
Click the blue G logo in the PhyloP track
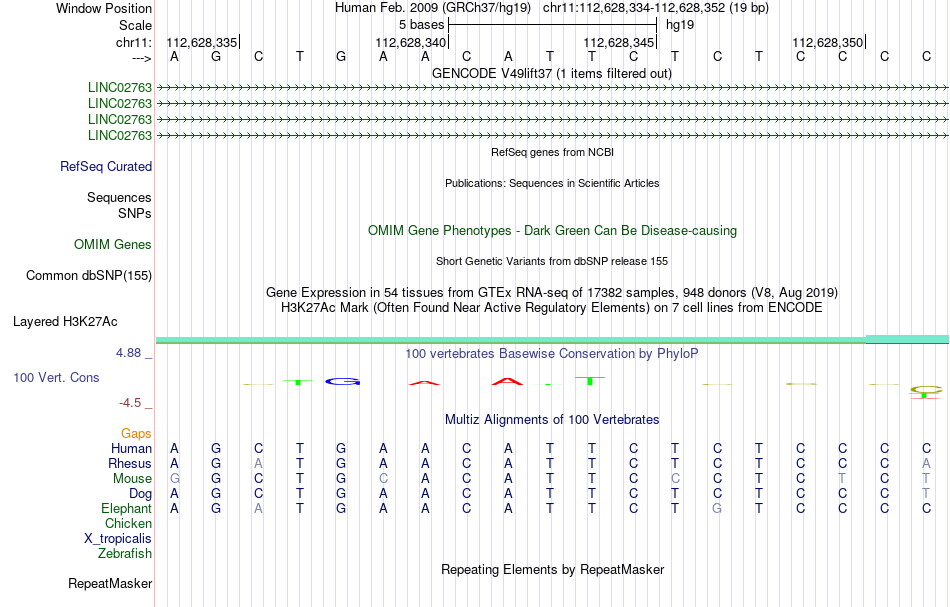[x=342, y=382]
